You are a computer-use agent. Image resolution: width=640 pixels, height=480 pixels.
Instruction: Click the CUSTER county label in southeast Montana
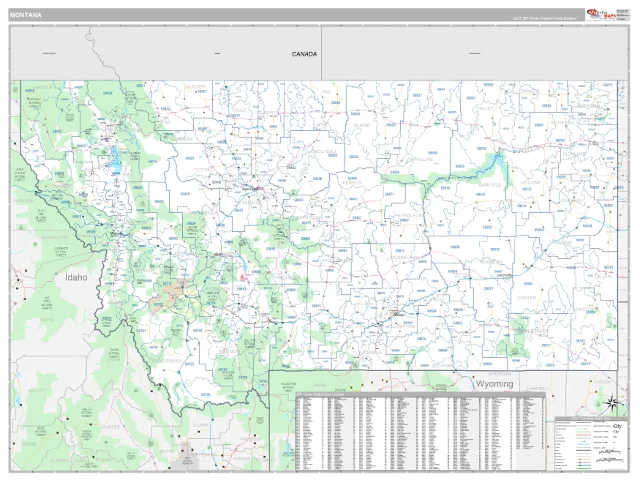coord(527,298)
